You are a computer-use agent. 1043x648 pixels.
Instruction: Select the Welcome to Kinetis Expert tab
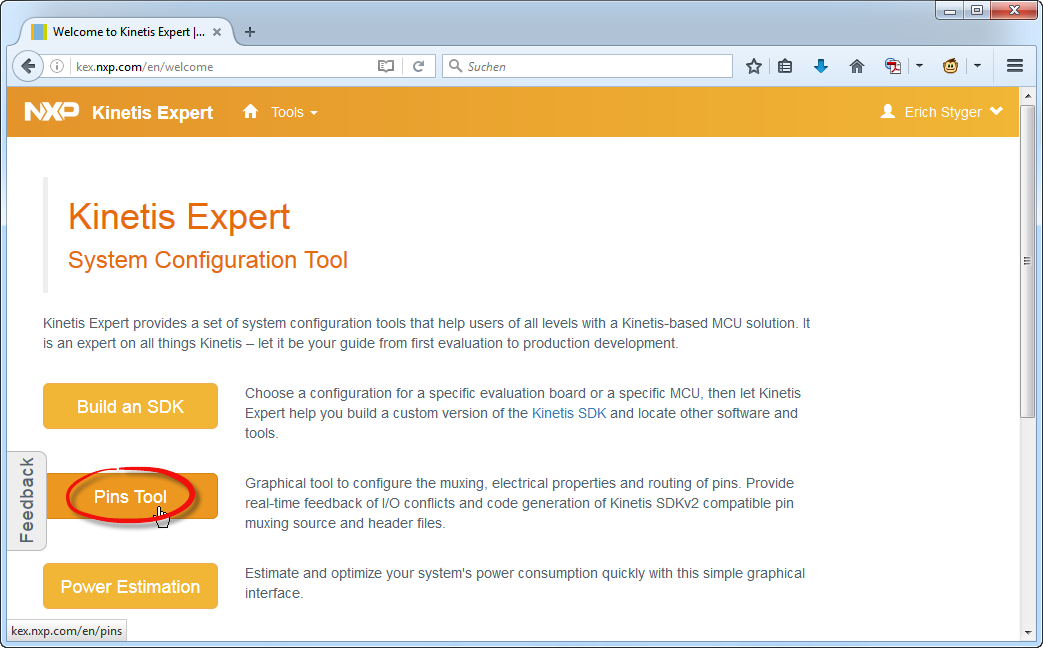(x=120, y=32)
